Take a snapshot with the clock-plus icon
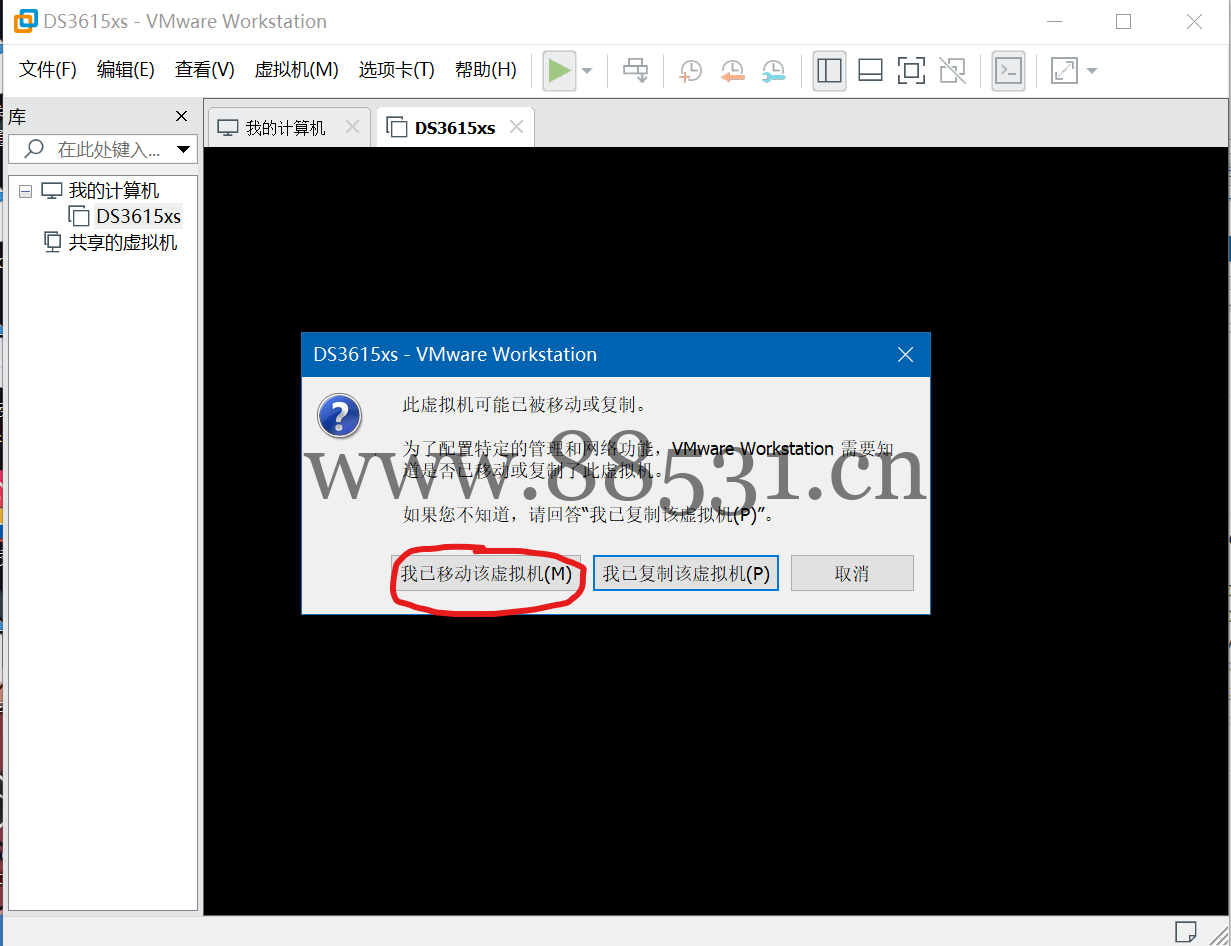1231x946 pixels. click(x=690, y=71)
